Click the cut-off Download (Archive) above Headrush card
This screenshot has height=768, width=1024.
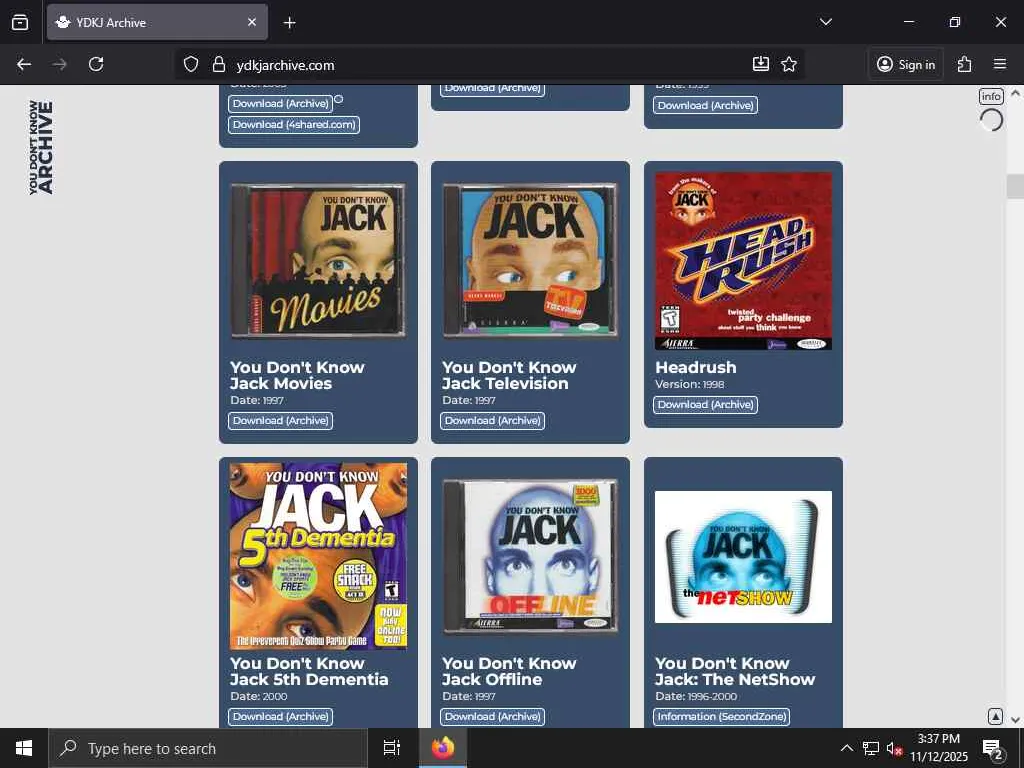707,105
